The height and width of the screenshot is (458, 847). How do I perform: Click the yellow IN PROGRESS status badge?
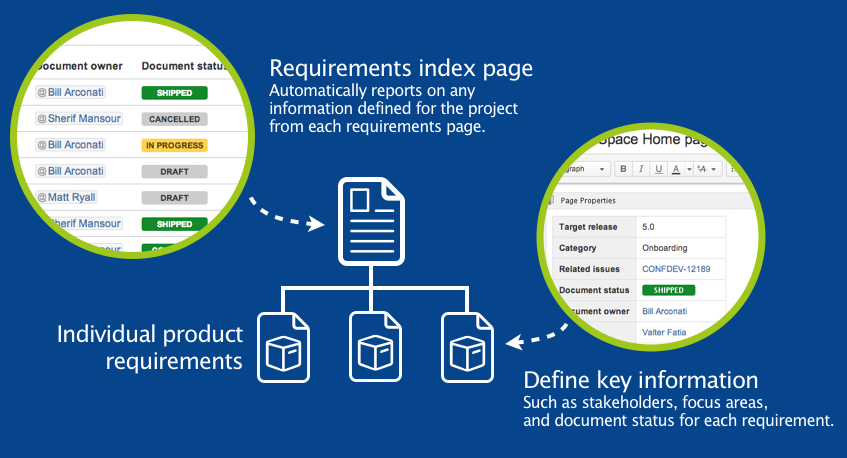(174, 145)
